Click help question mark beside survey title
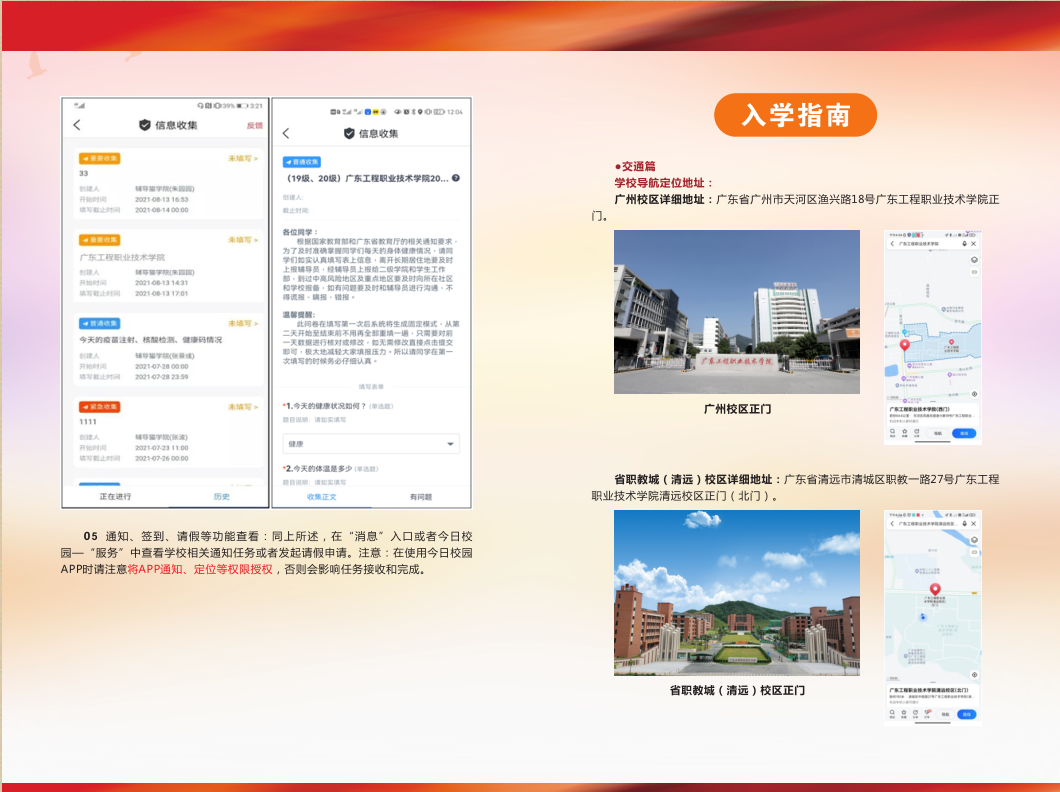 coord(456,178)
